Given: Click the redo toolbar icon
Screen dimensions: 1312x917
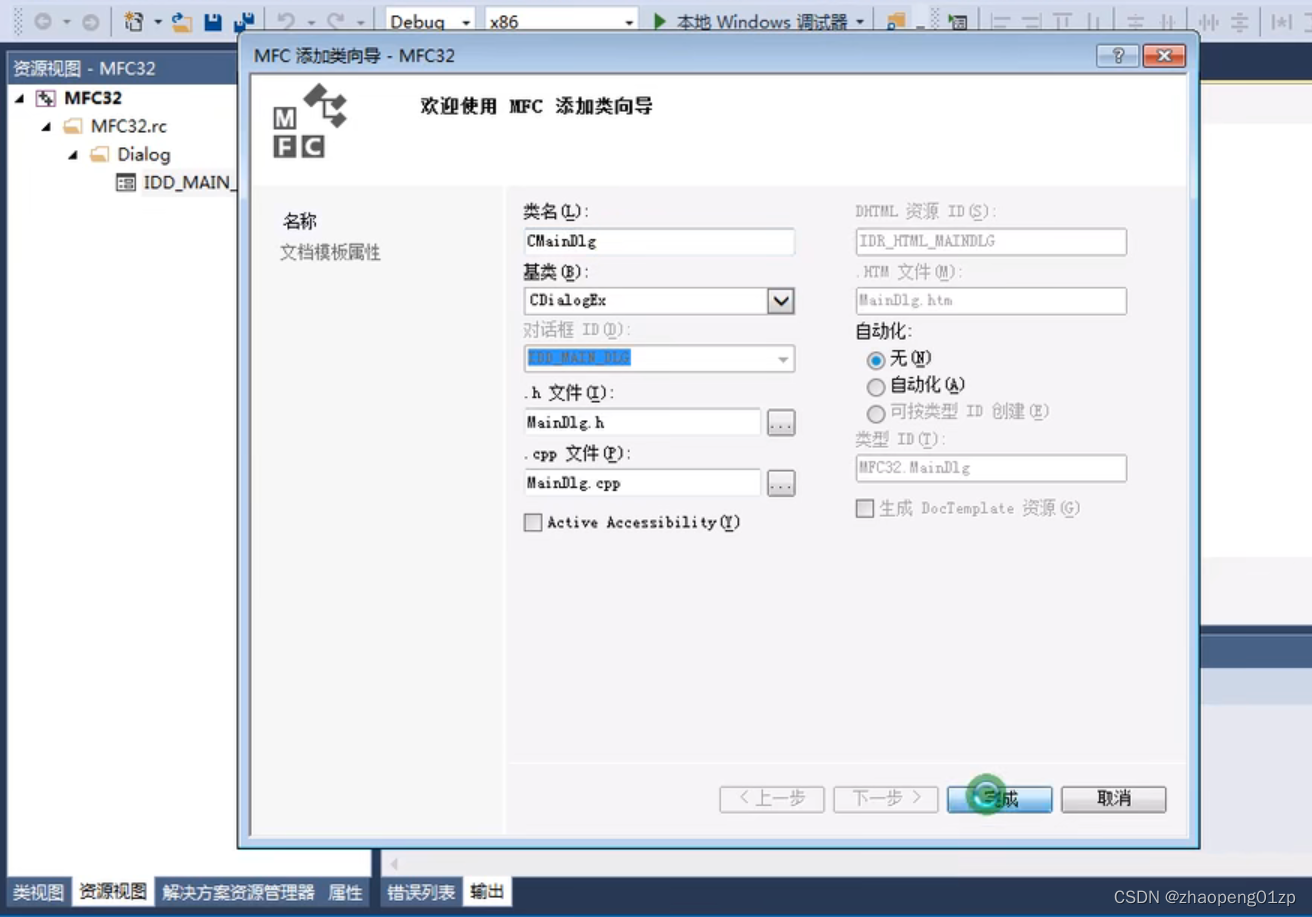Looking at the screenshot, I should pyautogui.click(x=336, y=21).
